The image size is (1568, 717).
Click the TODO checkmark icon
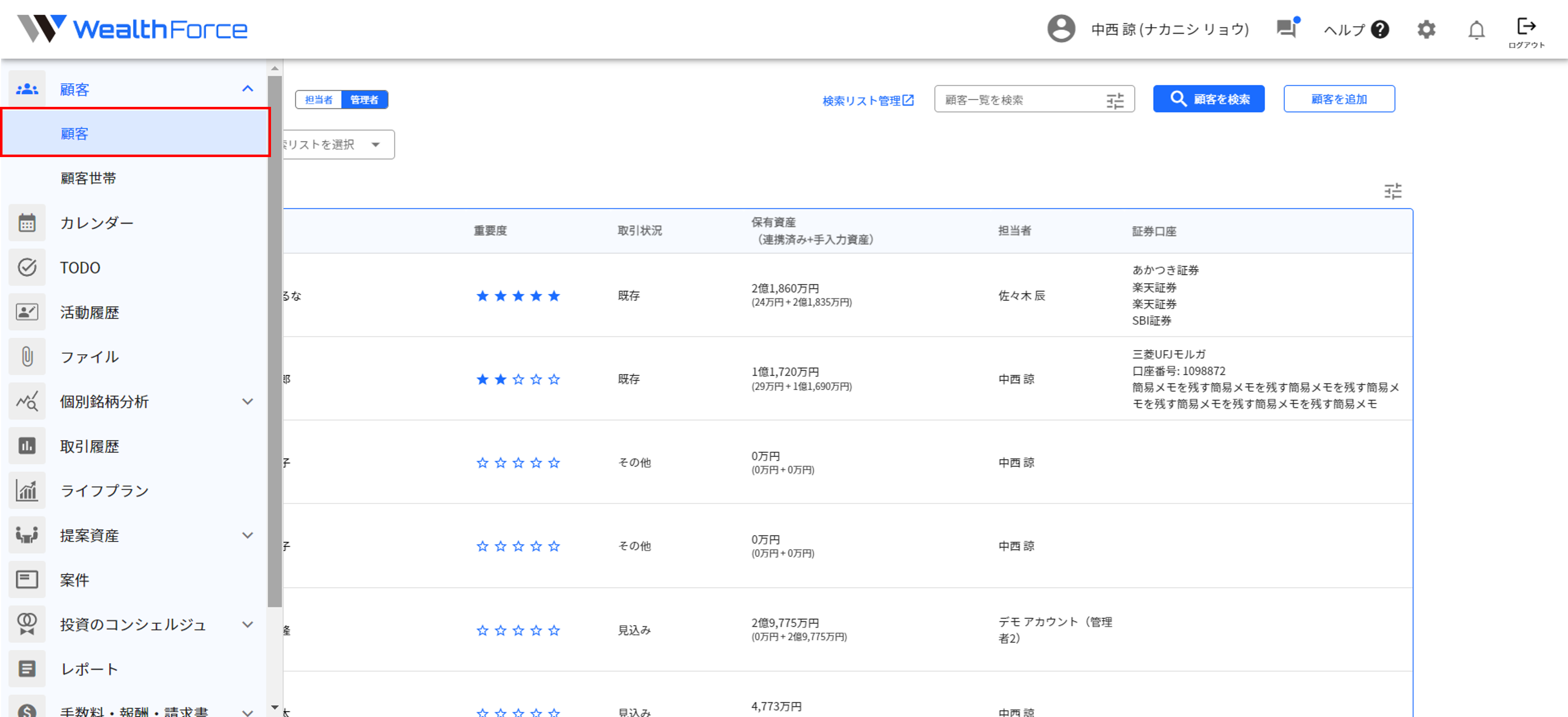(27, 267)
